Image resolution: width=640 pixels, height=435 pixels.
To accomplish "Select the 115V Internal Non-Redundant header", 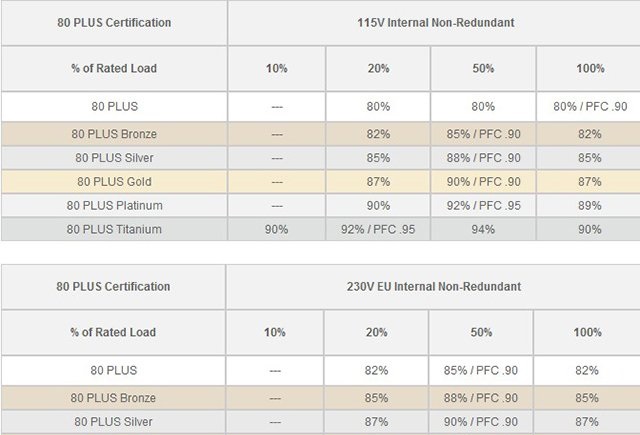I will coord(433,22).
